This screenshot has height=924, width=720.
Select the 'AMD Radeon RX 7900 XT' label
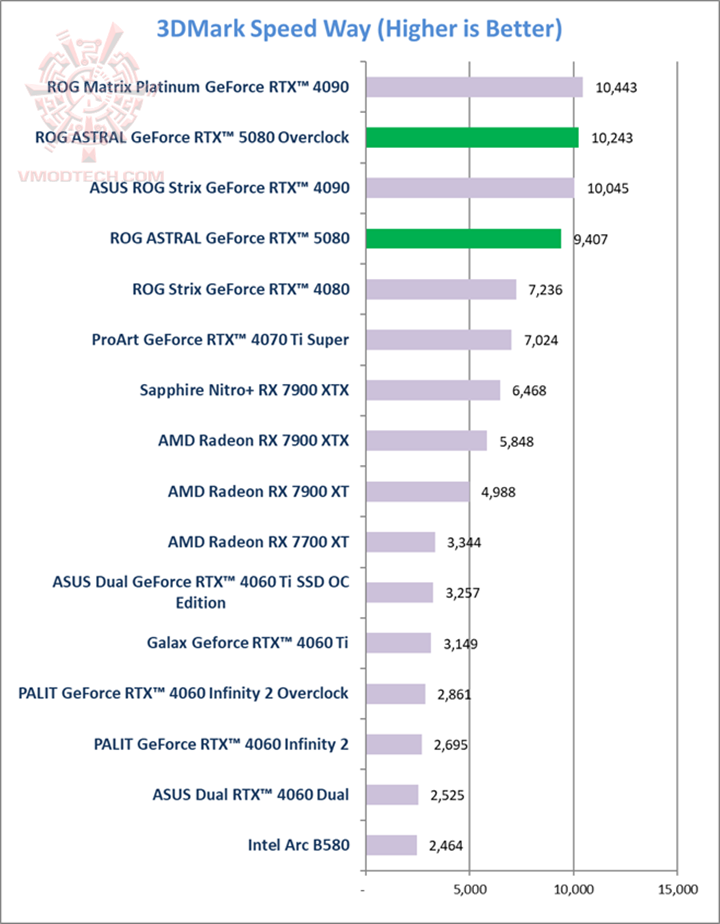[259, 491]
